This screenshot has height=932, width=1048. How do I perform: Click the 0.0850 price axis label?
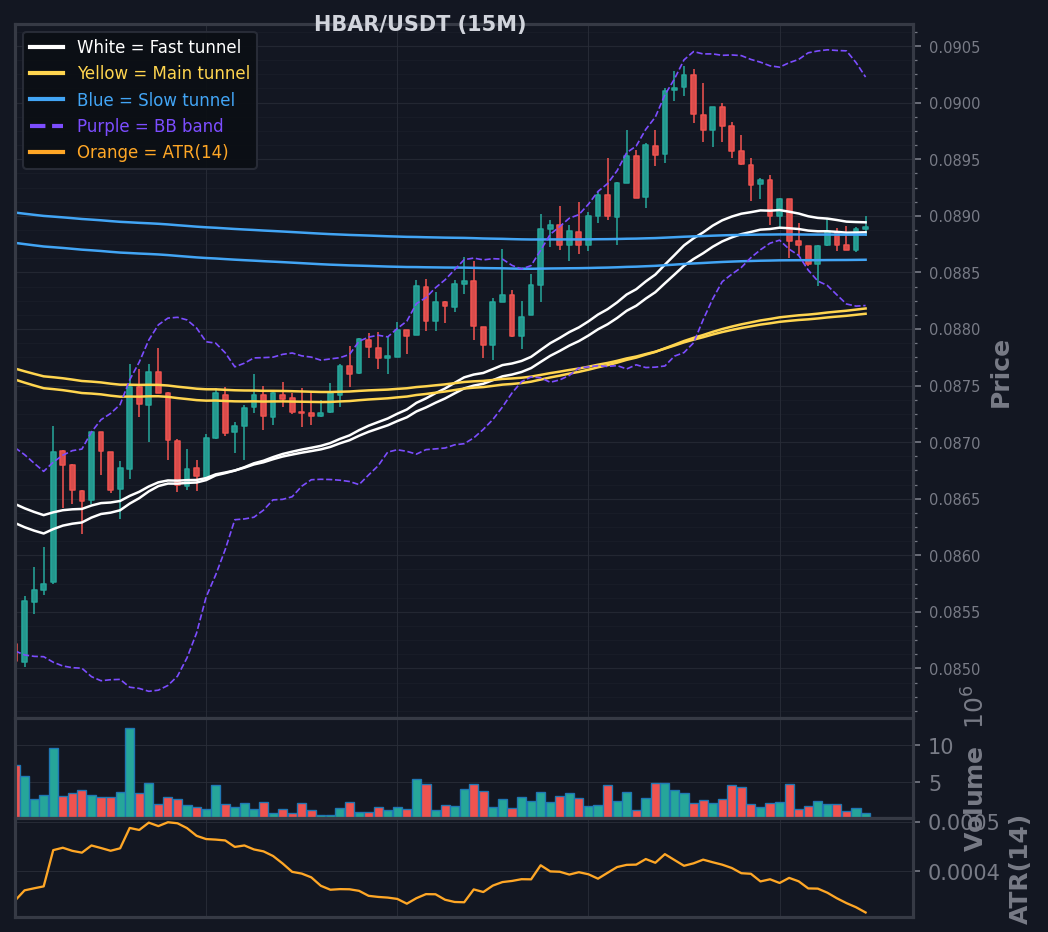pyautogui.click(x=954, y=669)
